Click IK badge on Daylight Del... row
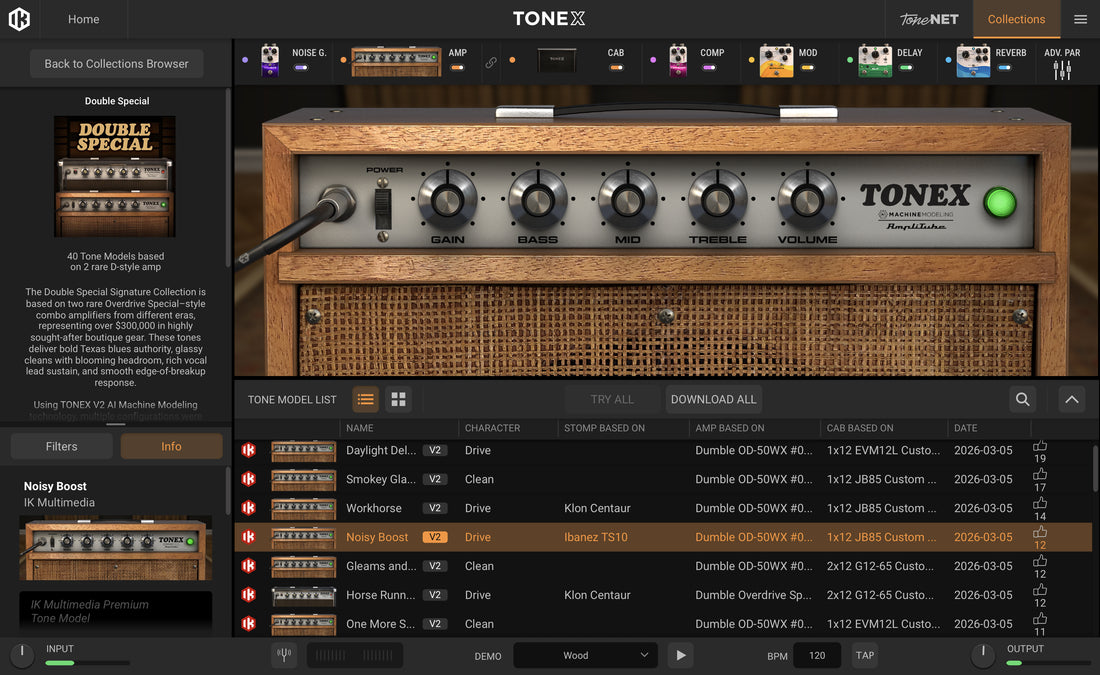This screenshot has width=1100, height=675. pos(248,450)
